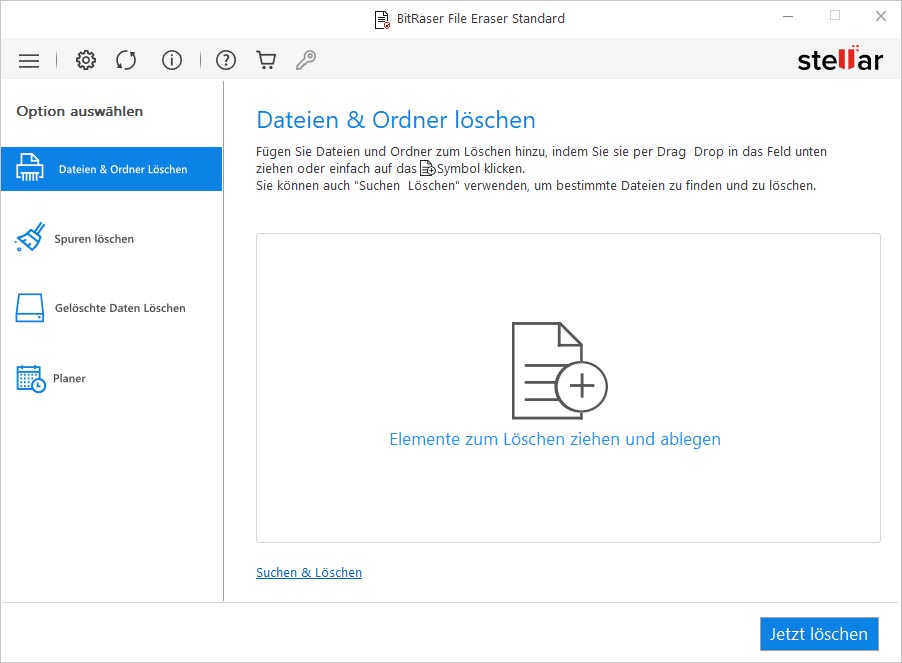Click the stellar logo

tap(839, 61)
